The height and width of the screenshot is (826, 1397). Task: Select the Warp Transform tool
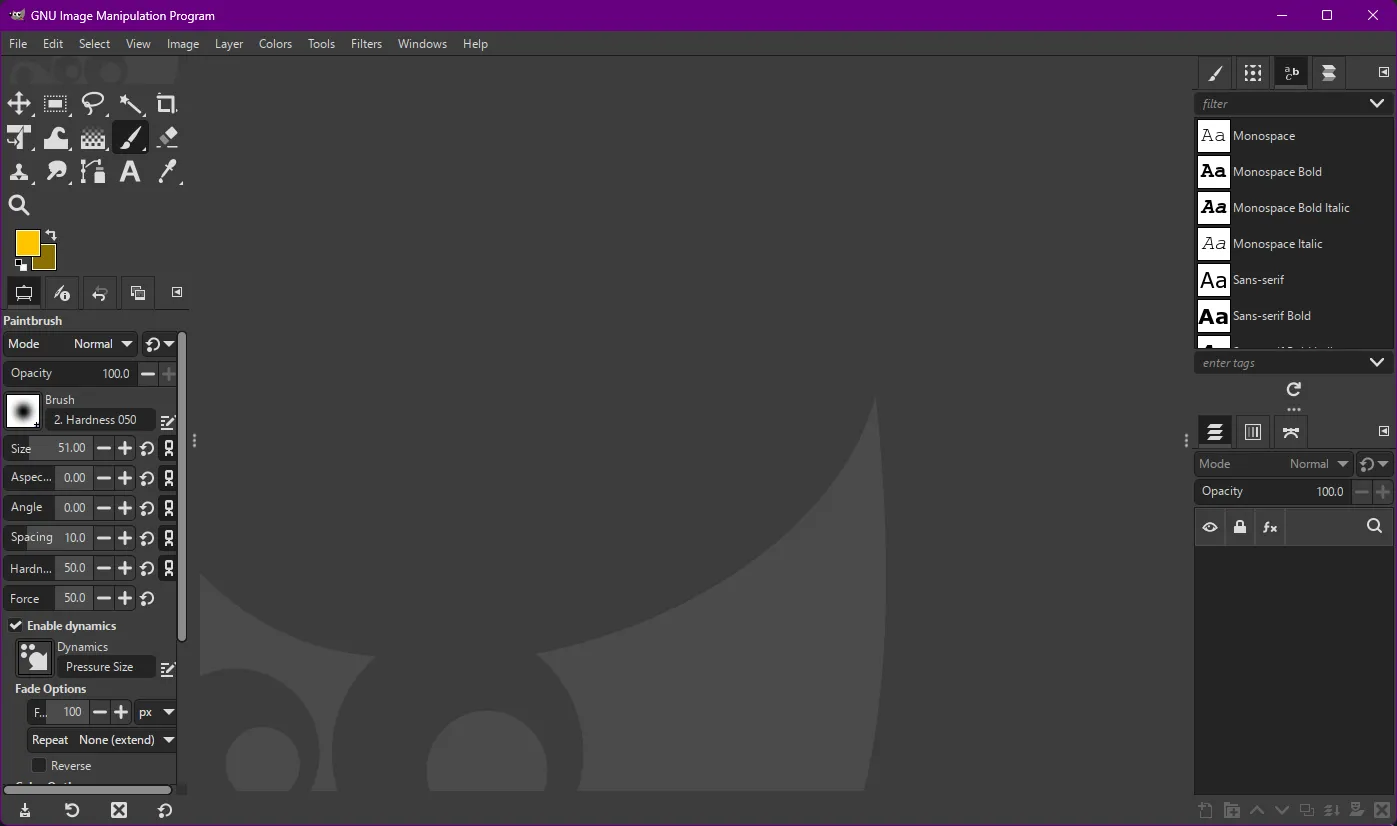[x=56, y=138]
